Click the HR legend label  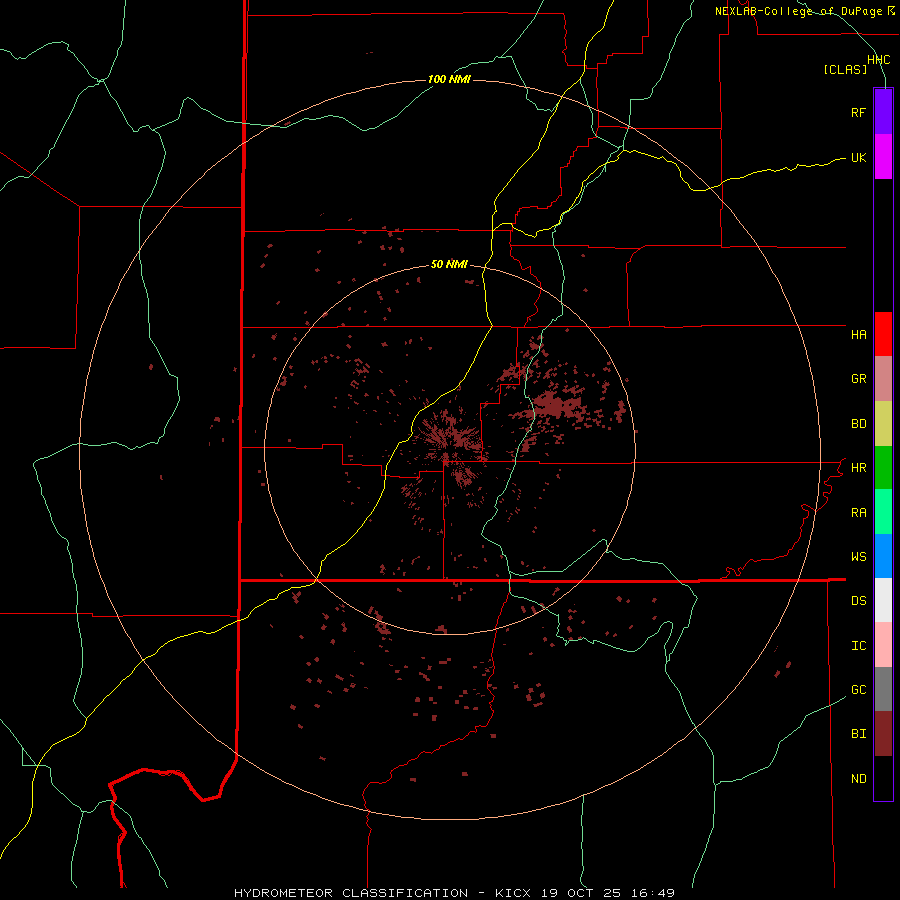pos(858,468)
